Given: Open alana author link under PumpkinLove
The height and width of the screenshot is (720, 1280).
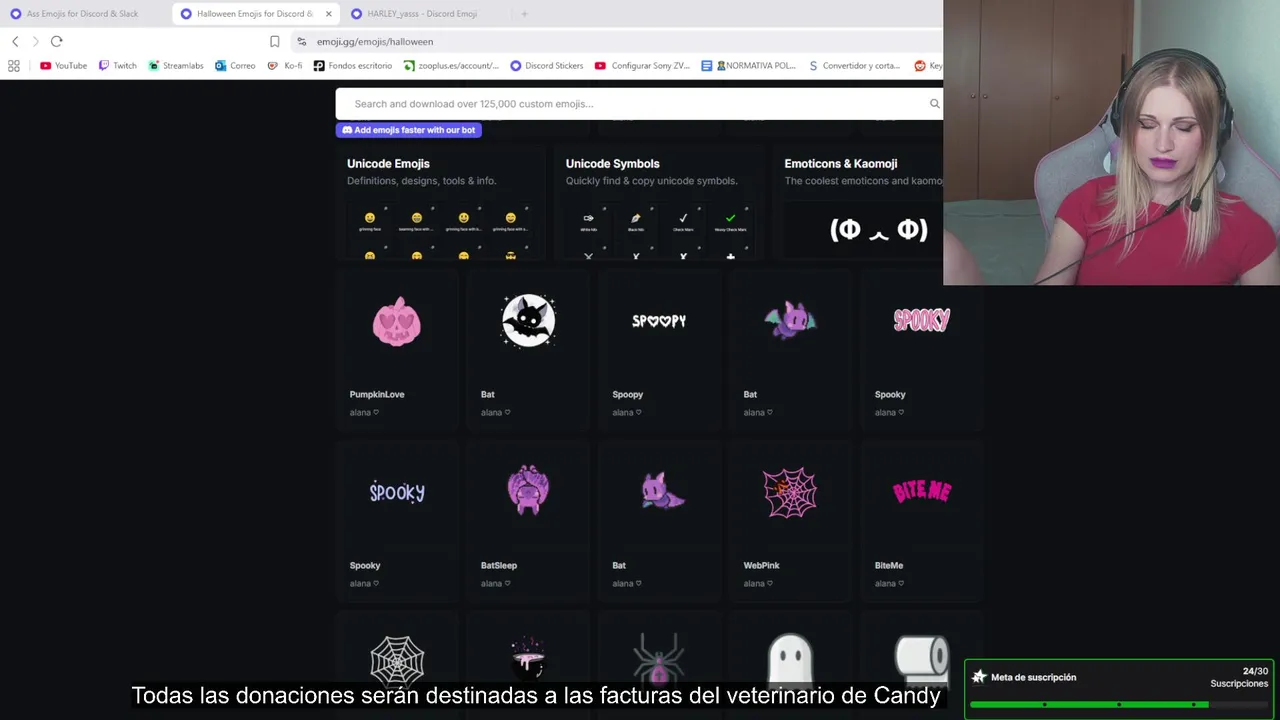Looking at the screenshot, I should pyautogui.click(x=364, y=412).
